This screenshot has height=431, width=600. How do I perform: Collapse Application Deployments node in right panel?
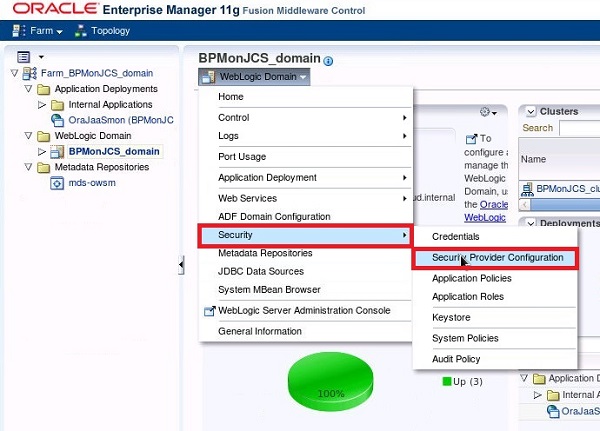point(524,378)
